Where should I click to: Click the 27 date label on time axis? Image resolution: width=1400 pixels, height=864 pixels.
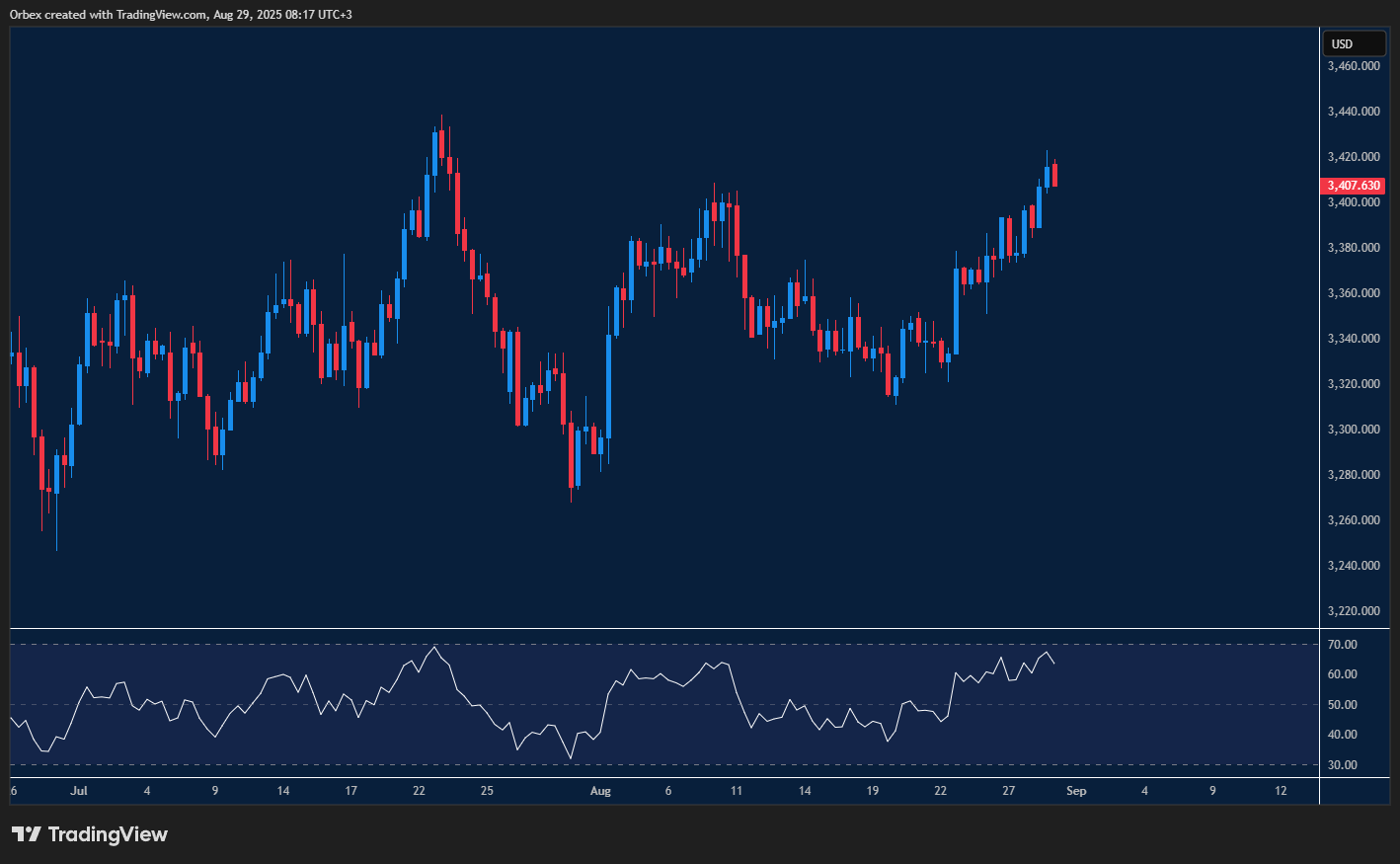coord(1008,791)
